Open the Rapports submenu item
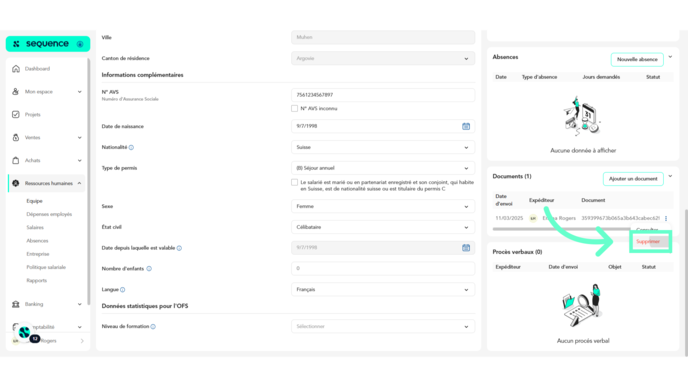Screen dimensions: 688x387 click(36, 280)
